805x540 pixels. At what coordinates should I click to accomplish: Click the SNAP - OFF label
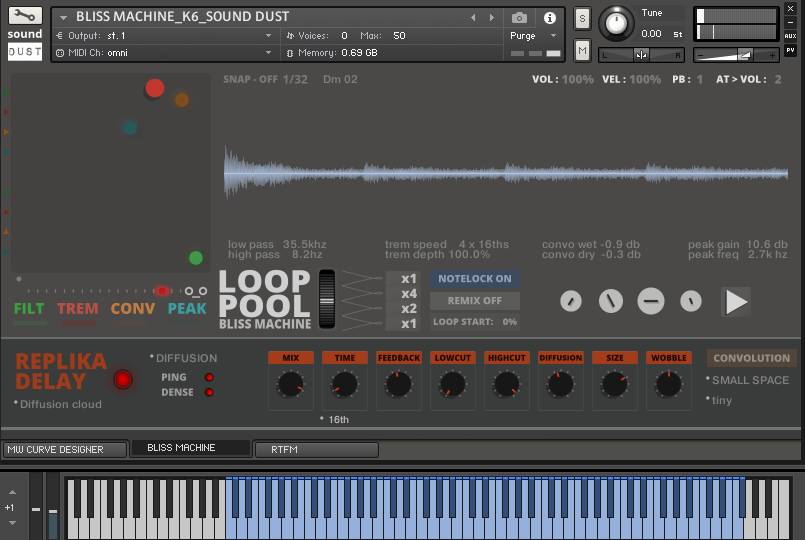tap(251, 80)
